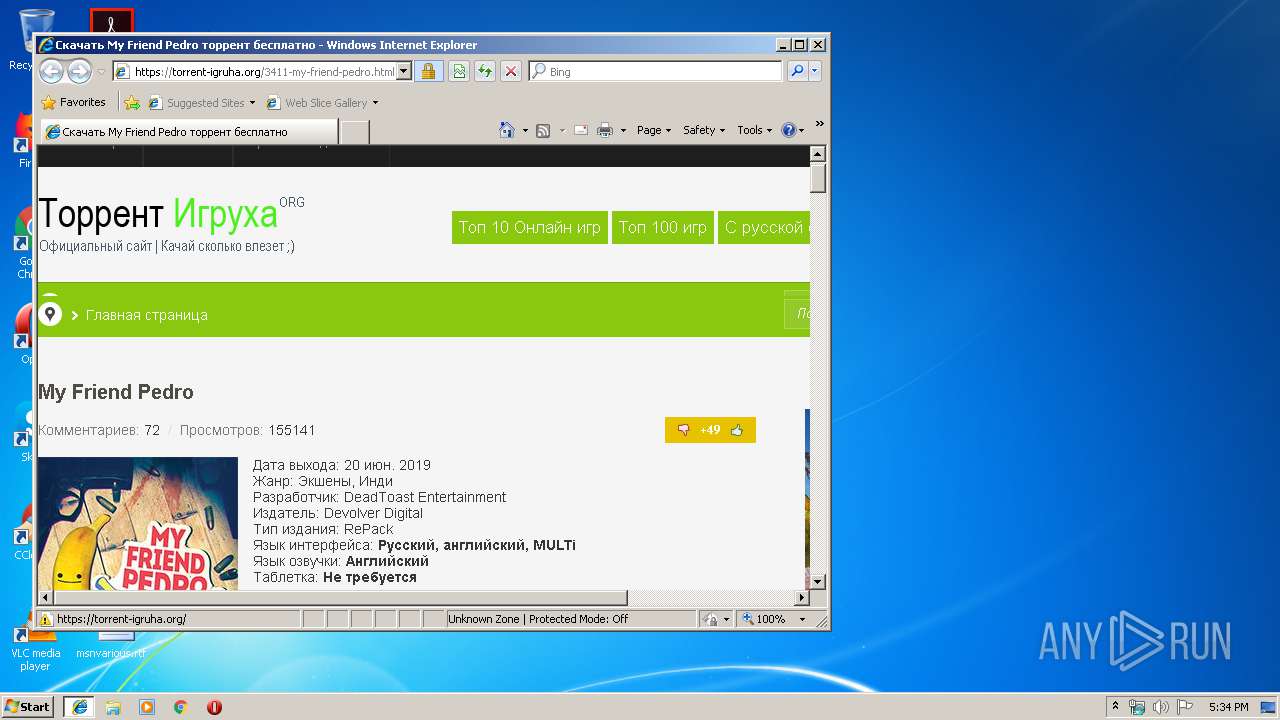Click the volume speaker tray icon

point(1161,707)
